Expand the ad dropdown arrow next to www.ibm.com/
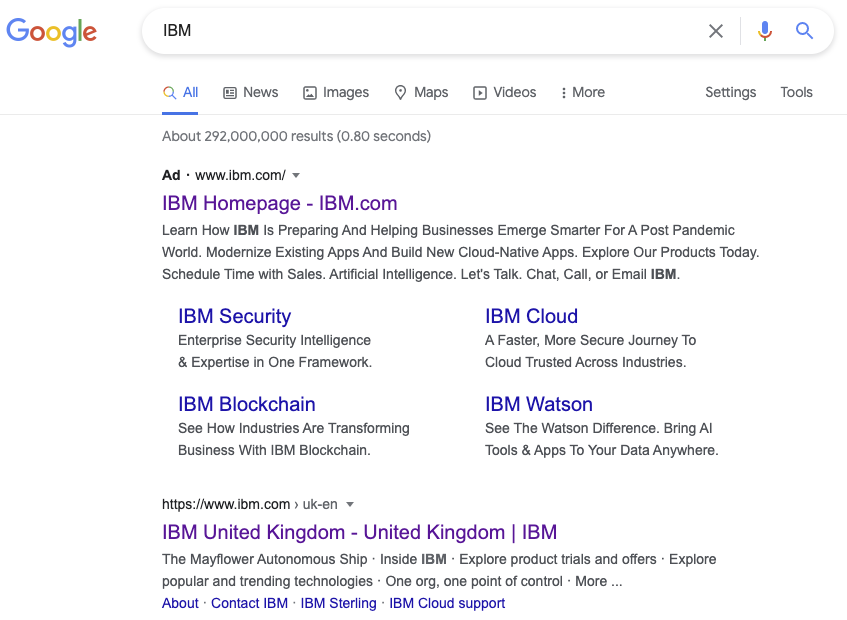Screen dimensions: 847x620 296,176
